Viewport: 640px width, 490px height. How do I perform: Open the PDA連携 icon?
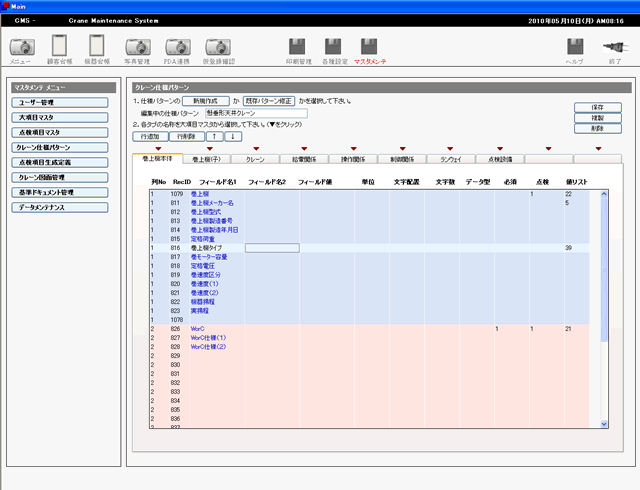[x=178, y=47]
